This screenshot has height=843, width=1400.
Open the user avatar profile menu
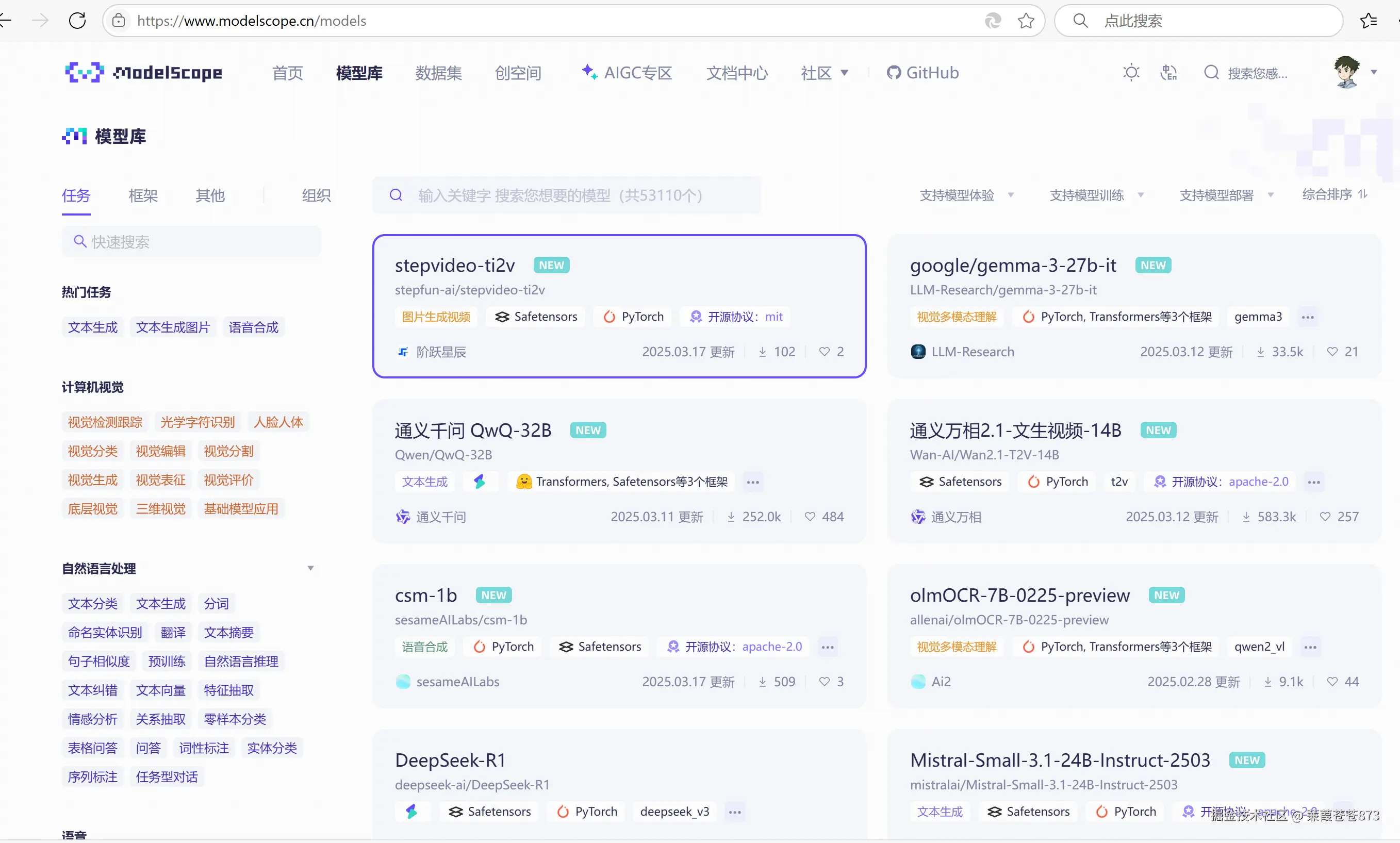[x=1346, y=72]
